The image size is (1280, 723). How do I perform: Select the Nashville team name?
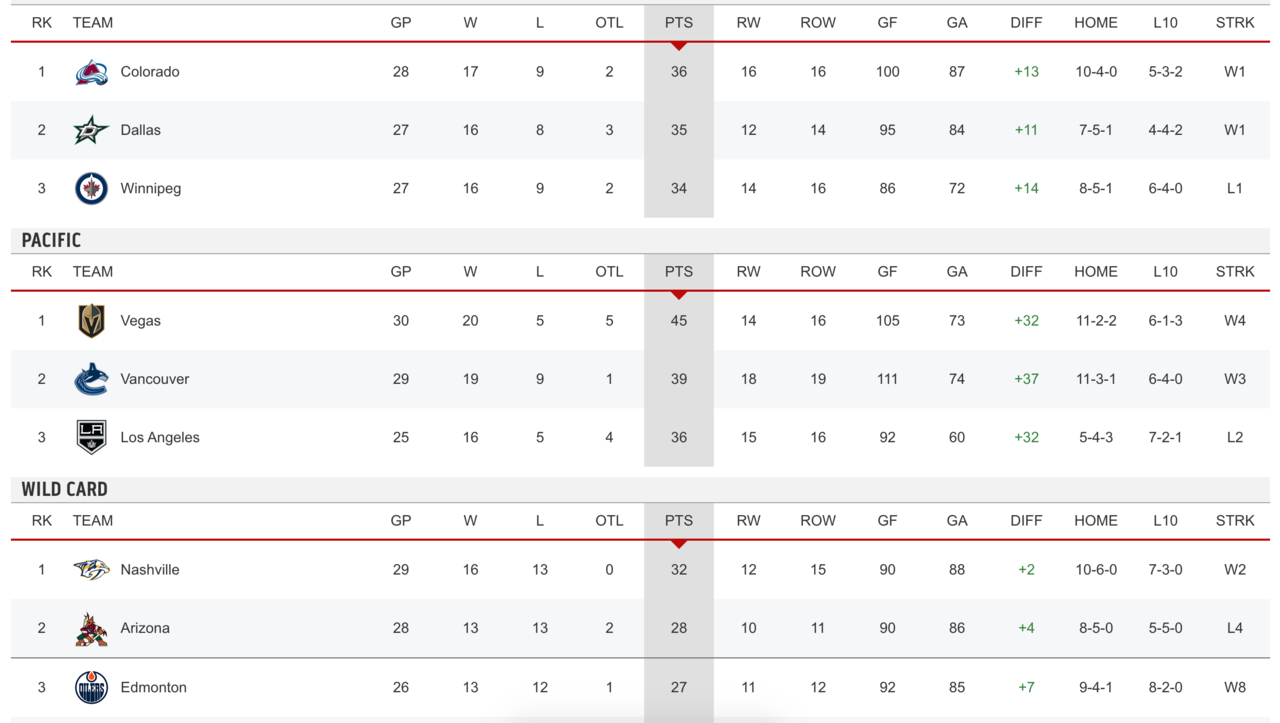[x=150, y=570]
